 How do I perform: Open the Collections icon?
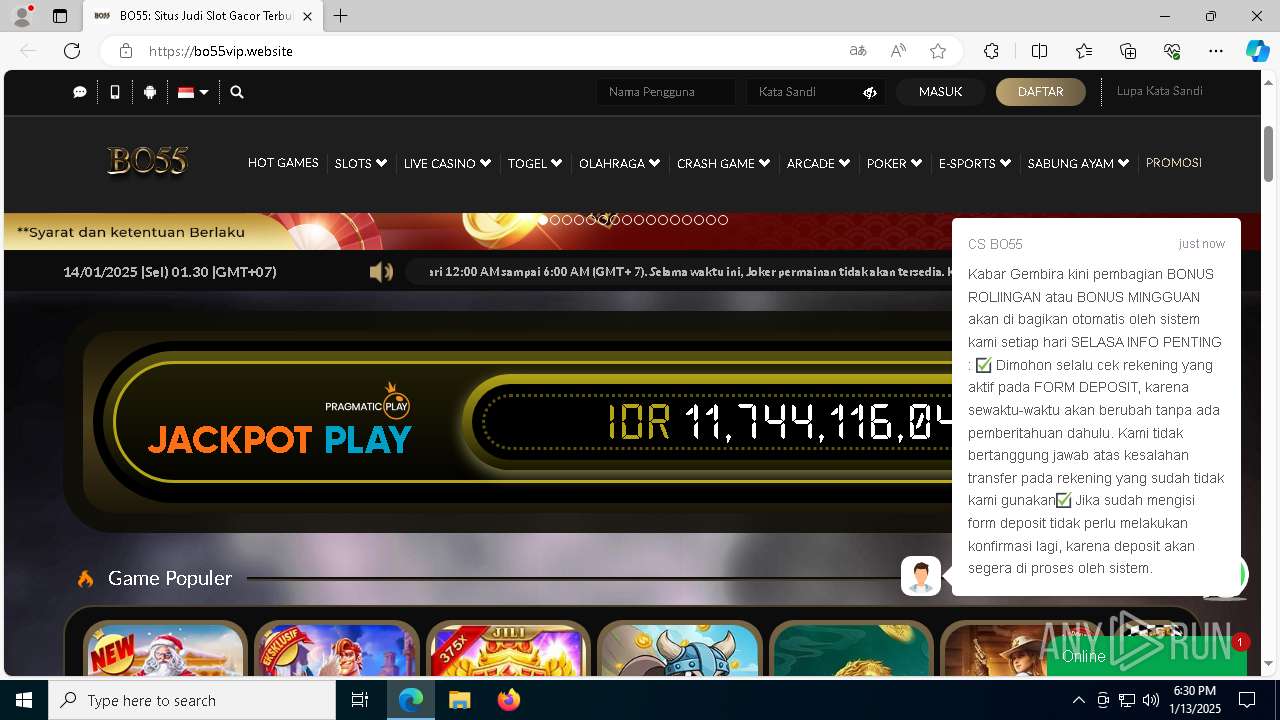[x=1128, y=51]
